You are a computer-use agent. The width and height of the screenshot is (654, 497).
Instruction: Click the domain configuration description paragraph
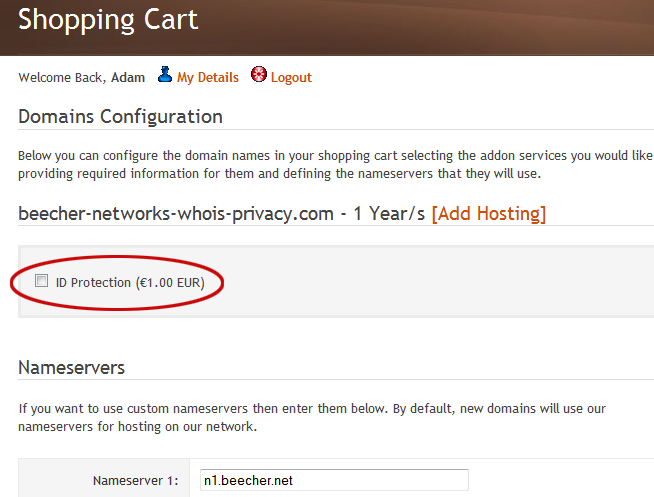coord(335,164)
